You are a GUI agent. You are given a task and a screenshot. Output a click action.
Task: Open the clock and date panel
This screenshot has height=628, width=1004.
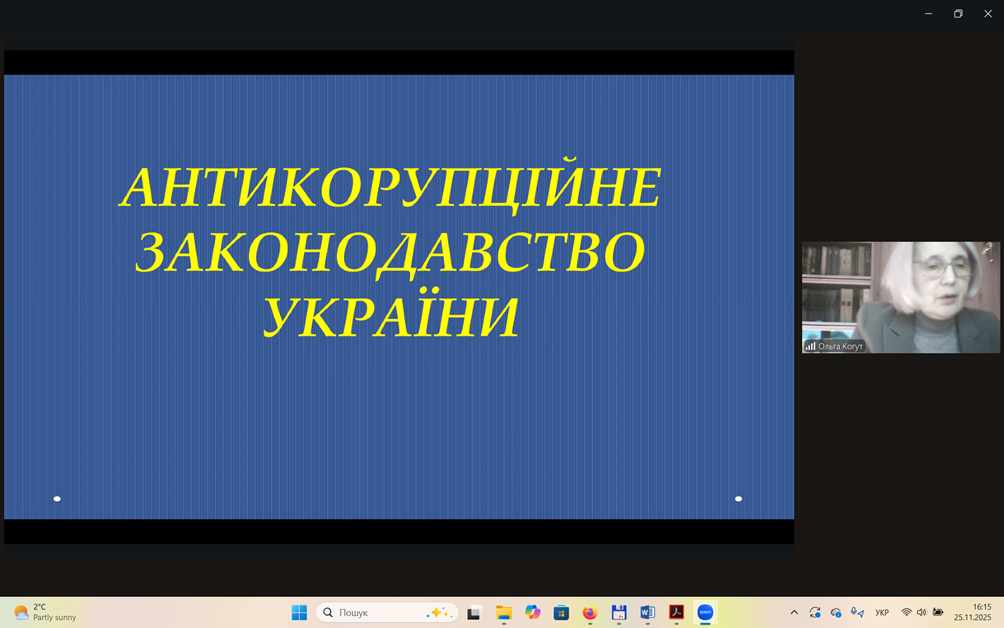pos(972,612)
